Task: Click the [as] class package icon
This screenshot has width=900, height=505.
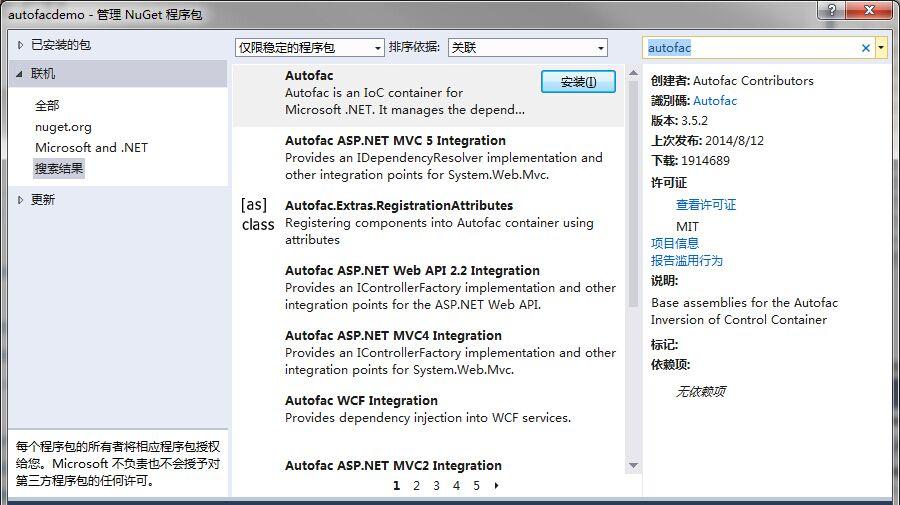Action: pos(257,214)
